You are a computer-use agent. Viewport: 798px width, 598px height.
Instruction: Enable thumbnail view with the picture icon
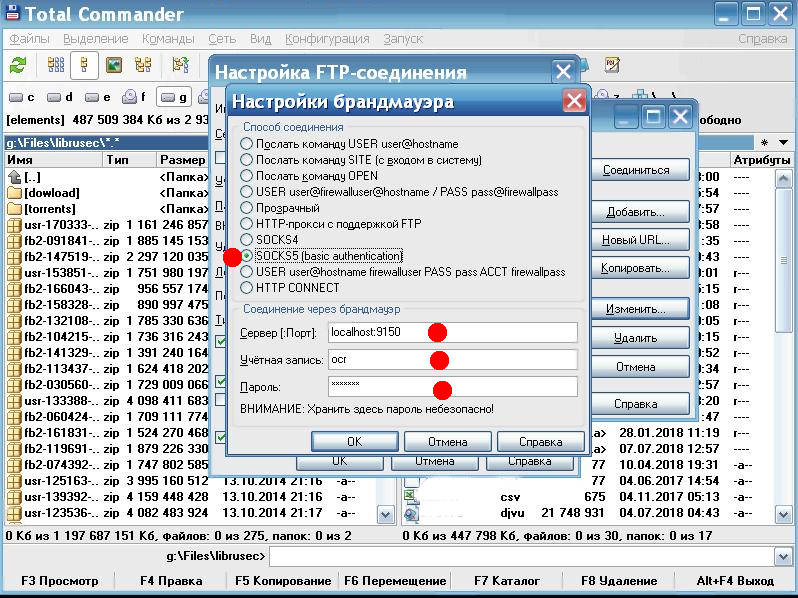pyautogui.click(x=113, y=65)
